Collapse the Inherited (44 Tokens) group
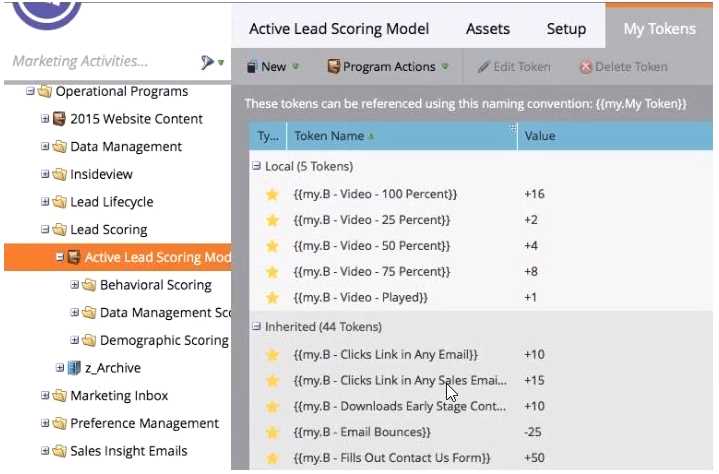Screen dimensions: 719x474 pos(257,326)
